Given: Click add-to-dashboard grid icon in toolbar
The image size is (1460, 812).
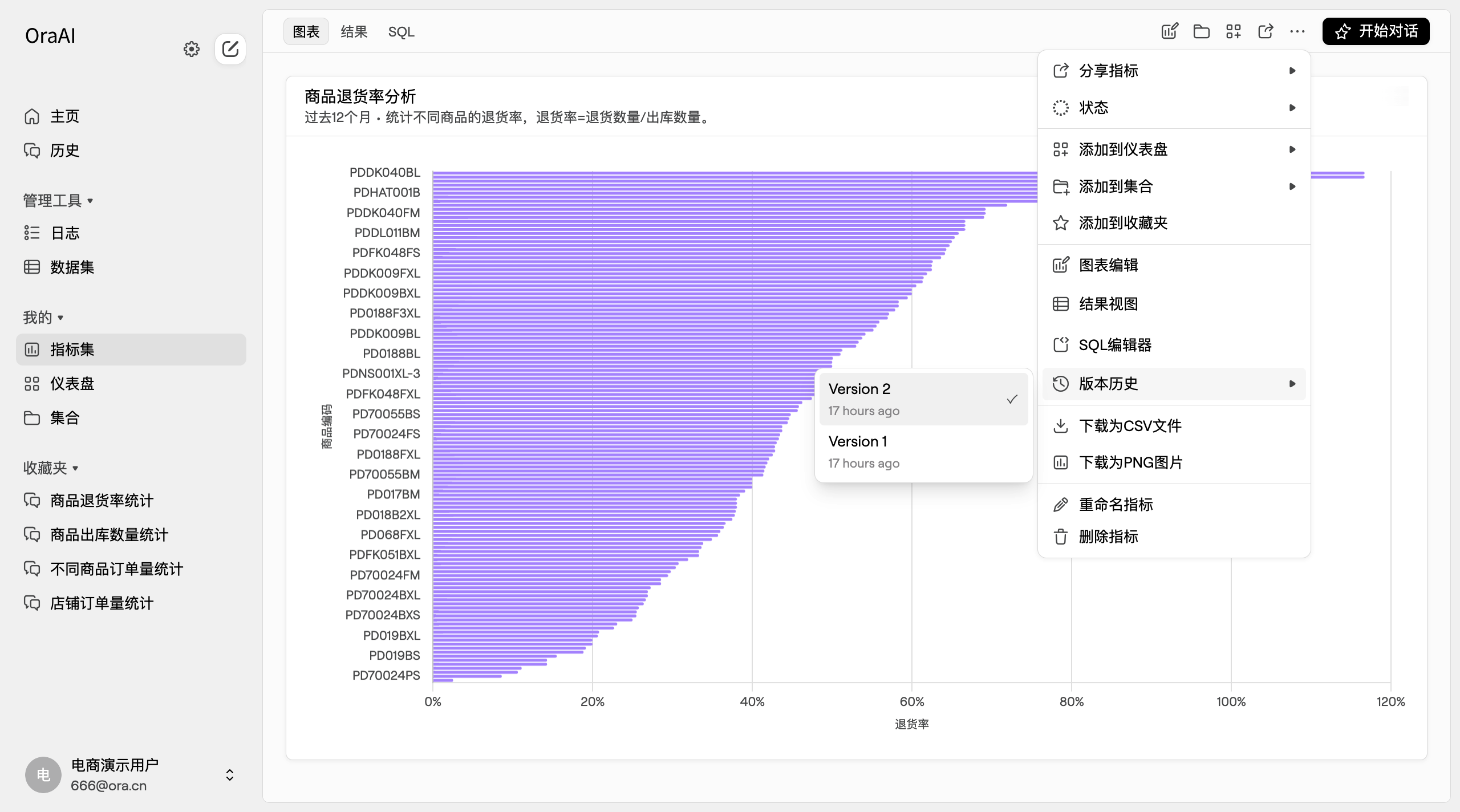Looking at the screenshot, I should point(1233,31).
